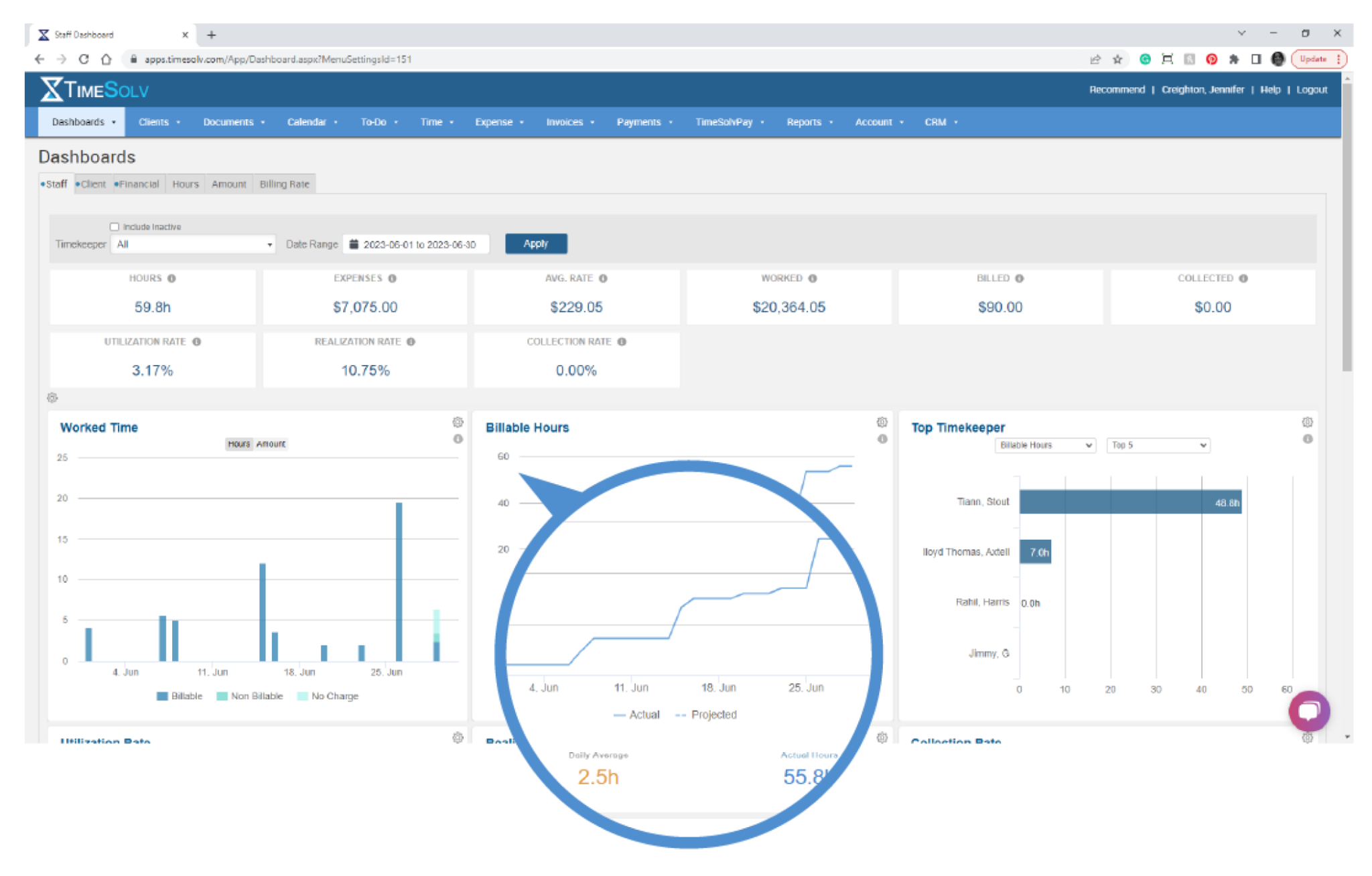This screenshot has height=876, width=1372.
Task: Open Top Timekeeper panel settings gear
Action: point(1307,422)
